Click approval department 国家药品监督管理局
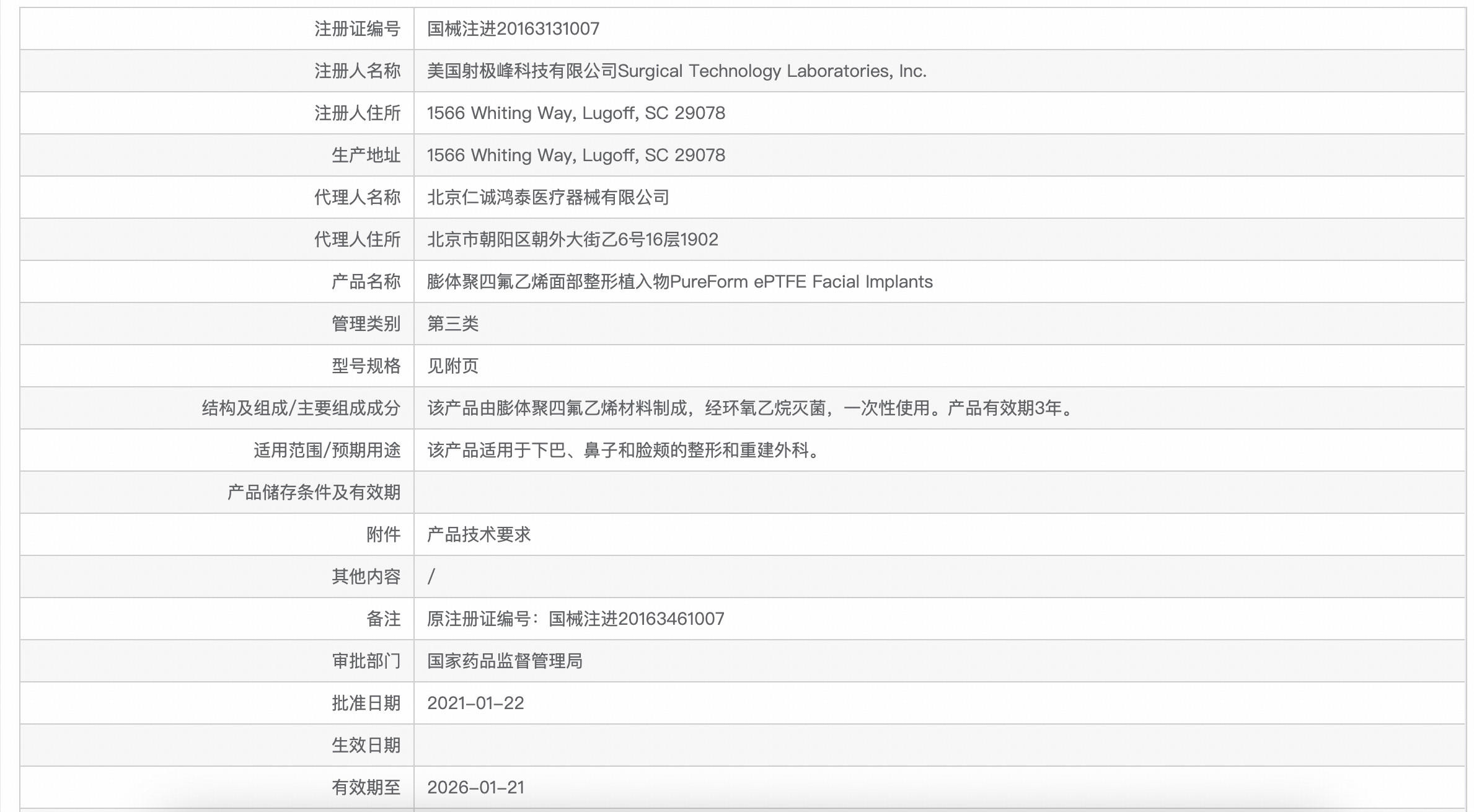The width and height of the screenshot is (1474, 812). click(505, 661)
